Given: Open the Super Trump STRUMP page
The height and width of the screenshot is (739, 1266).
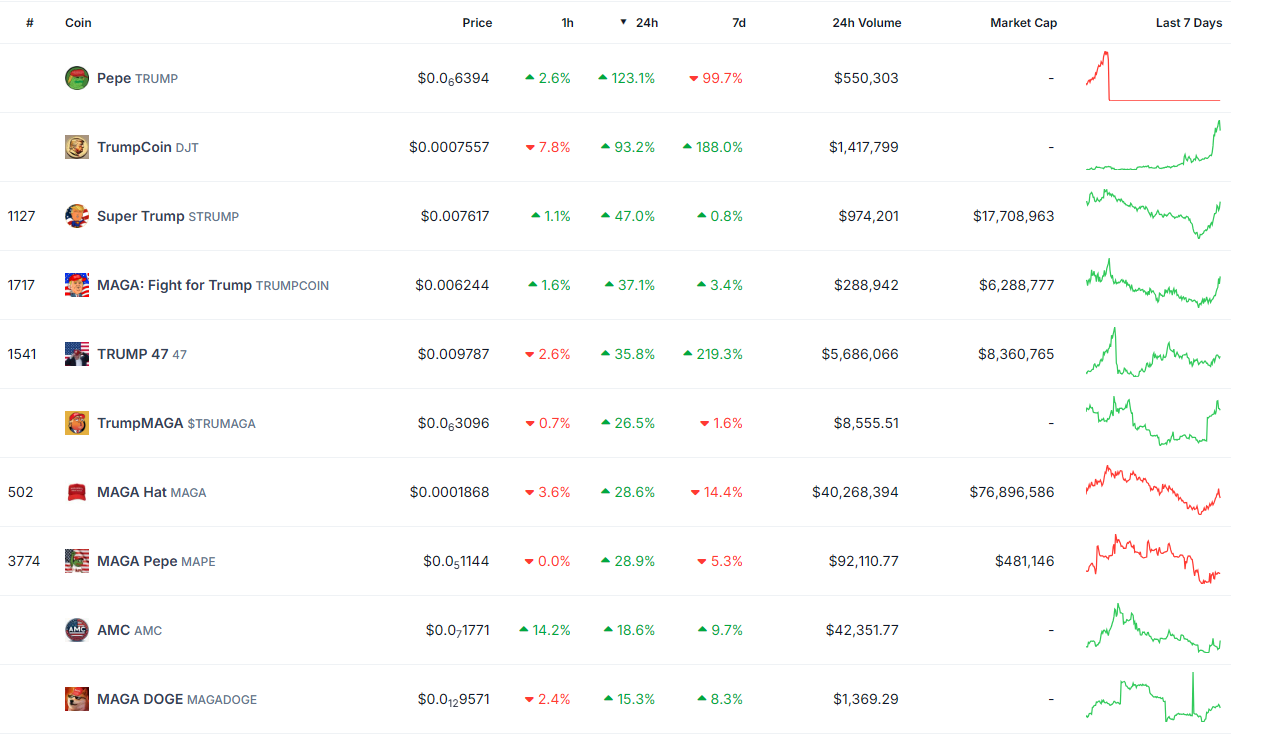Looking at the screenshot, I should tap(167, 216).
